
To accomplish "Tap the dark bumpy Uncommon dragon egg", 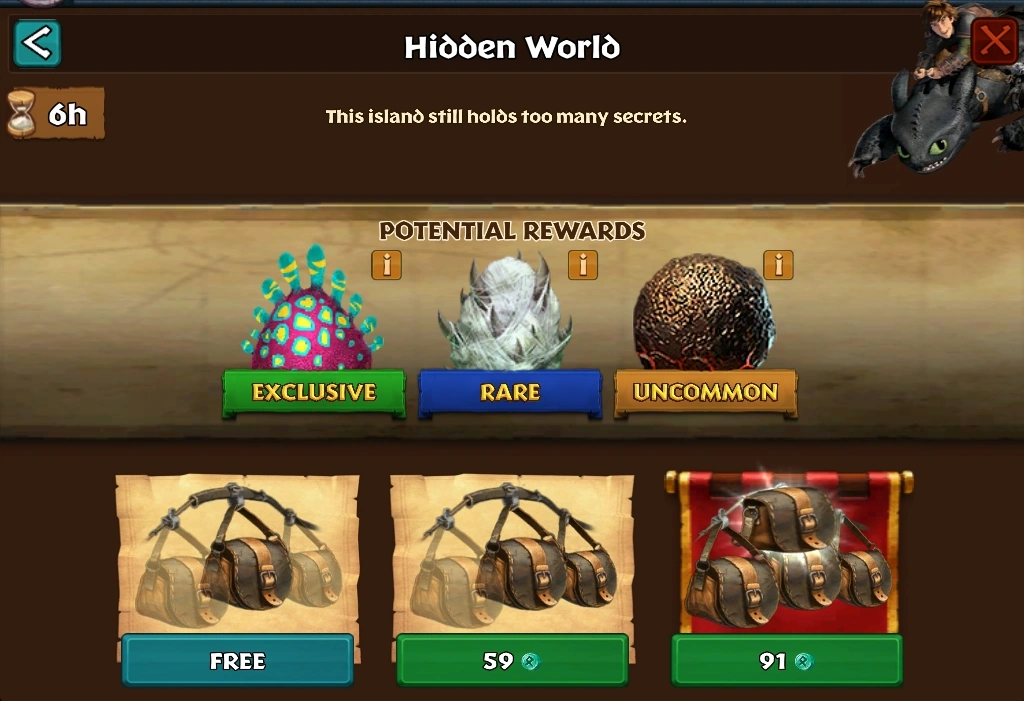I will pos(704,312).
